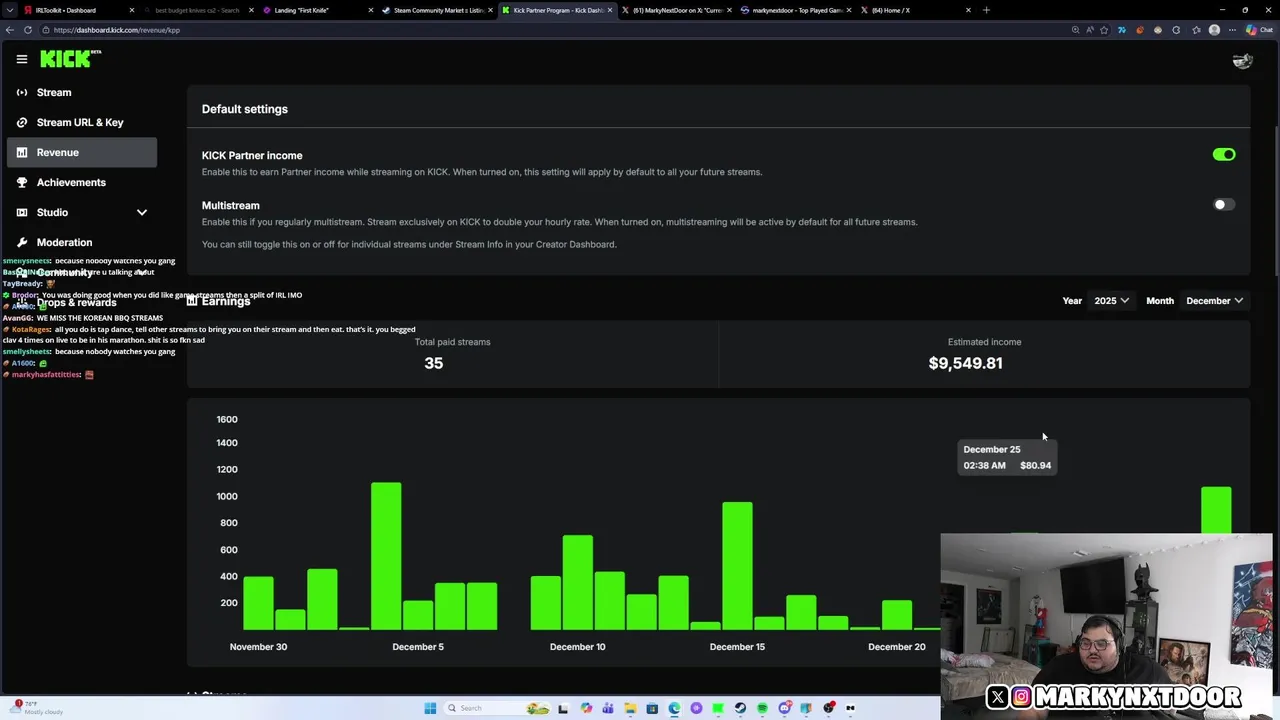The width and height of the screenshot is (1280, 720).
Task: Open the Windows Start menu
Action: 430,708
